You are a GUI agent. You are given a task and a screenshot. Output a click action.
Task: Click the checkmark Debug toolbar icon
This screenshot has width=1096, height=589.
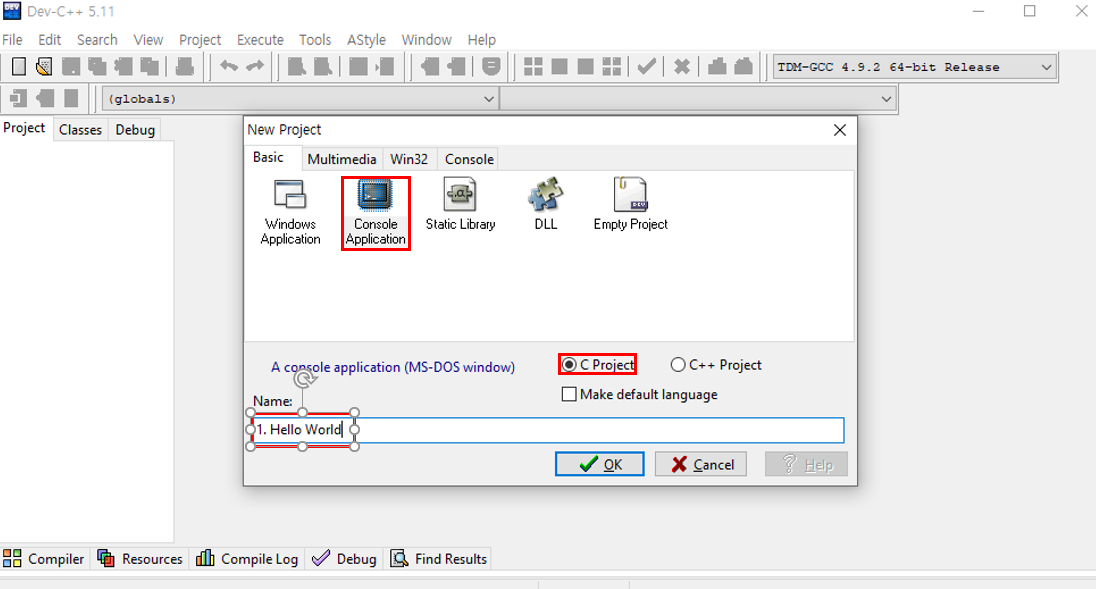point(647,67)
